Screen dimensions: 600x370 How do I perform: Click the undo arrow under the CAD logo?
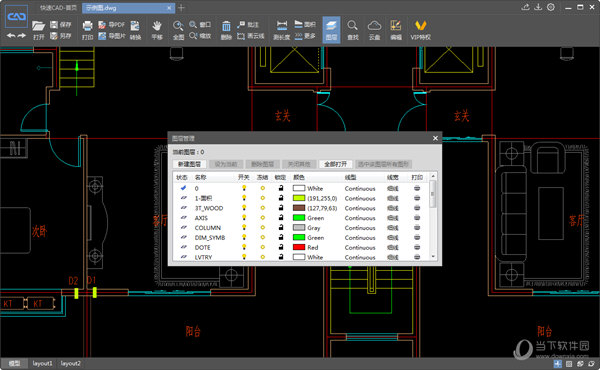tap(11, 36)
